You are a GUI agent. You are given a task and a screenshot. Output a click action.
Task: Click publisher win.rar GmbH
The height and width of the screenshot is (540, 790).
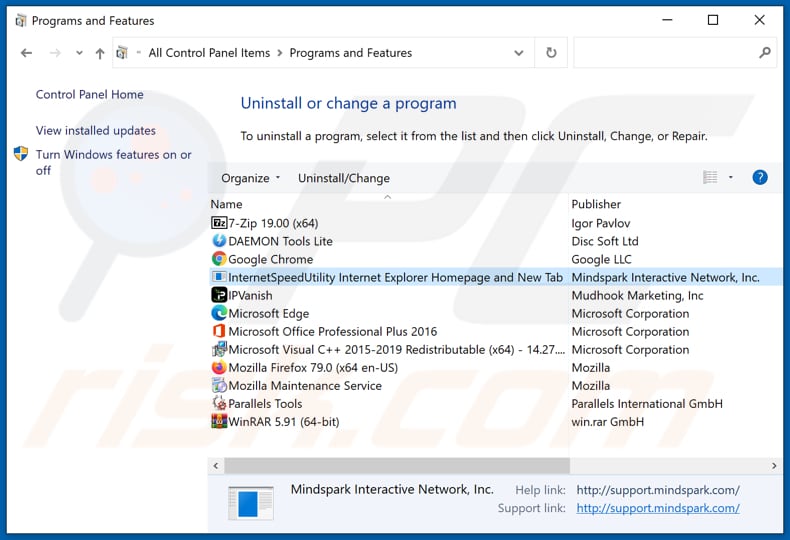(x=608, y=422)
